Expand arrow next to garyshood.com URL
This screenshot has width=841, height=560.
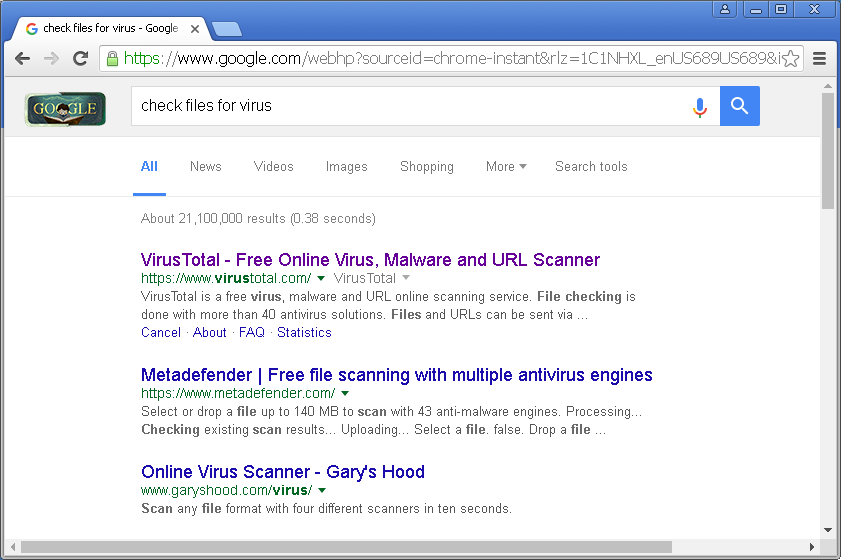322,490
